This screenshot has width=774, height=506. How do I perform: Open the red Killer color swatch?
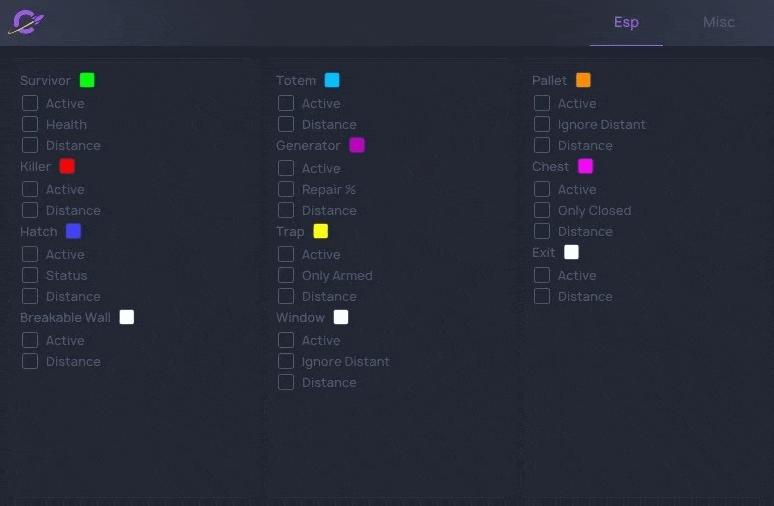point(67,166)
